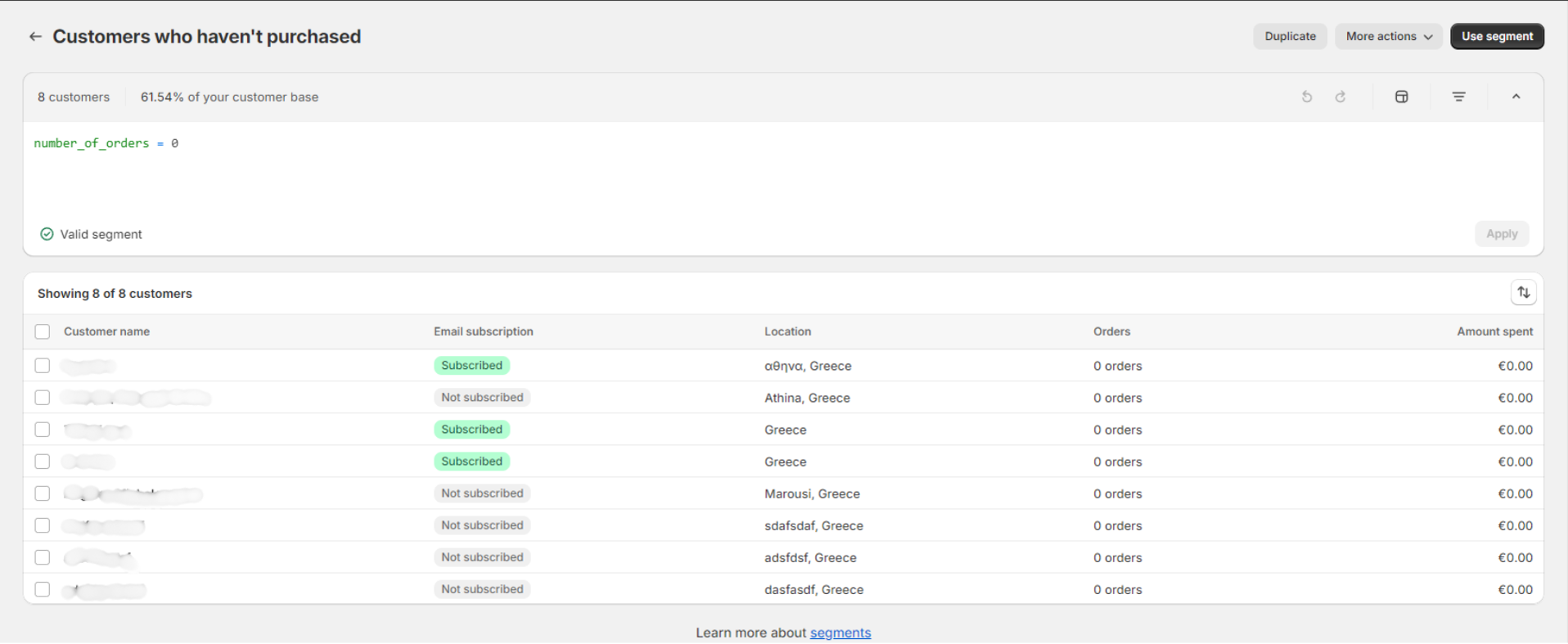This screenshot has height=644, width=1568.
Task: Check the customer row from Marousi, Greece
Action: (43, 493)
